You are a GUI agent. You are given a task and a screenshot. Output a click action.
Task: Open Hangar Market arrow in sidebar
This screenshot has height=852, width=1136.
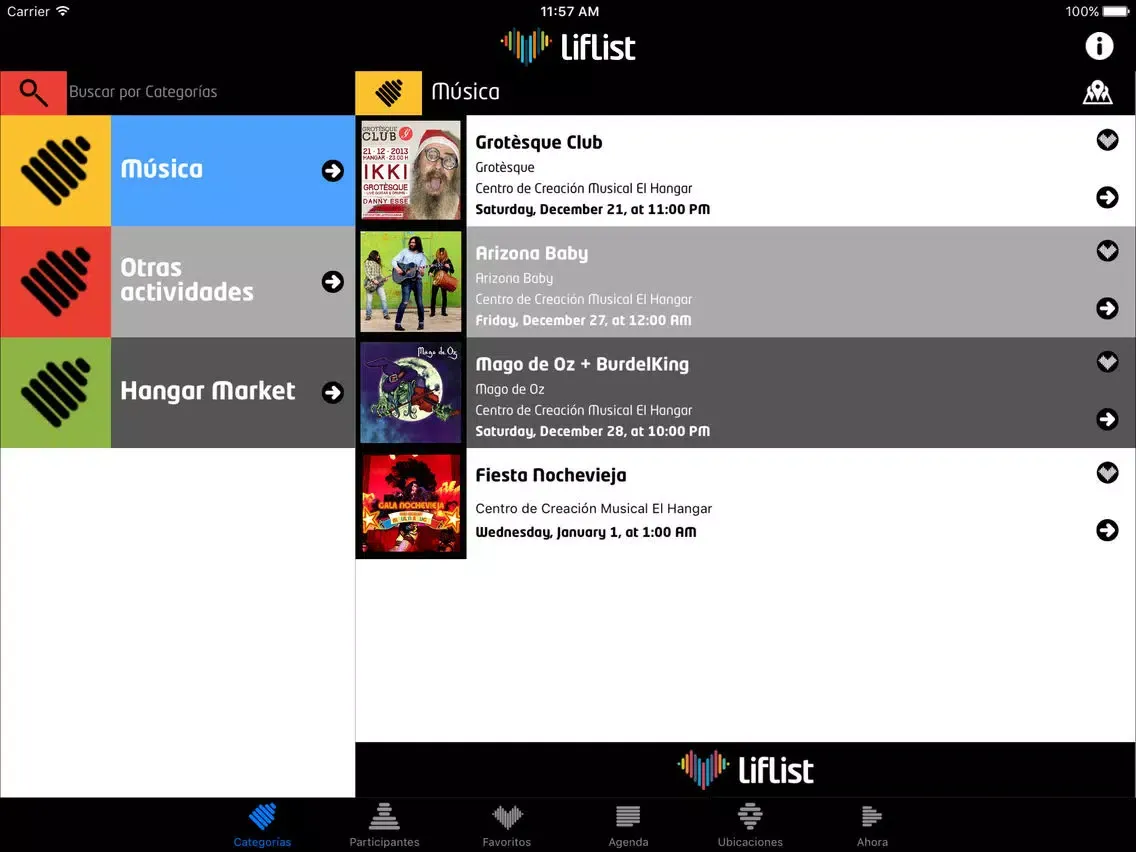point(333,392)
